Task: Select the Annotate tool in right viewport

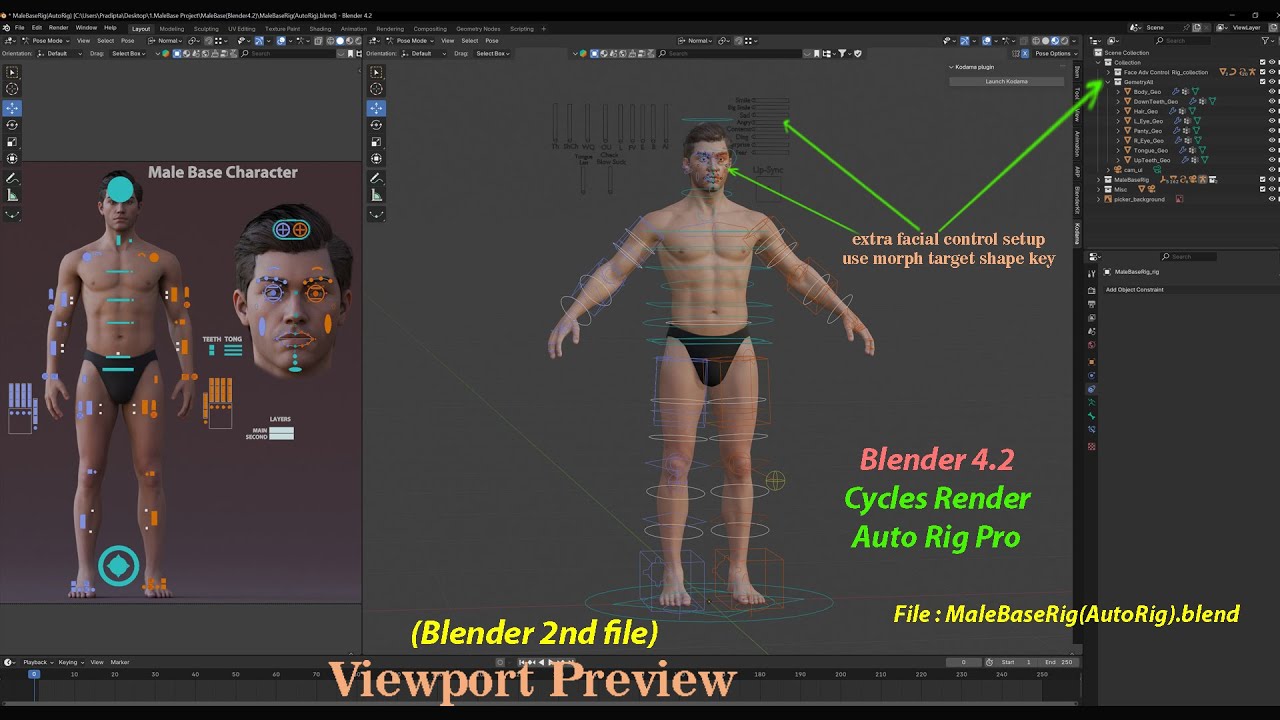Action: tap(376, 178)
